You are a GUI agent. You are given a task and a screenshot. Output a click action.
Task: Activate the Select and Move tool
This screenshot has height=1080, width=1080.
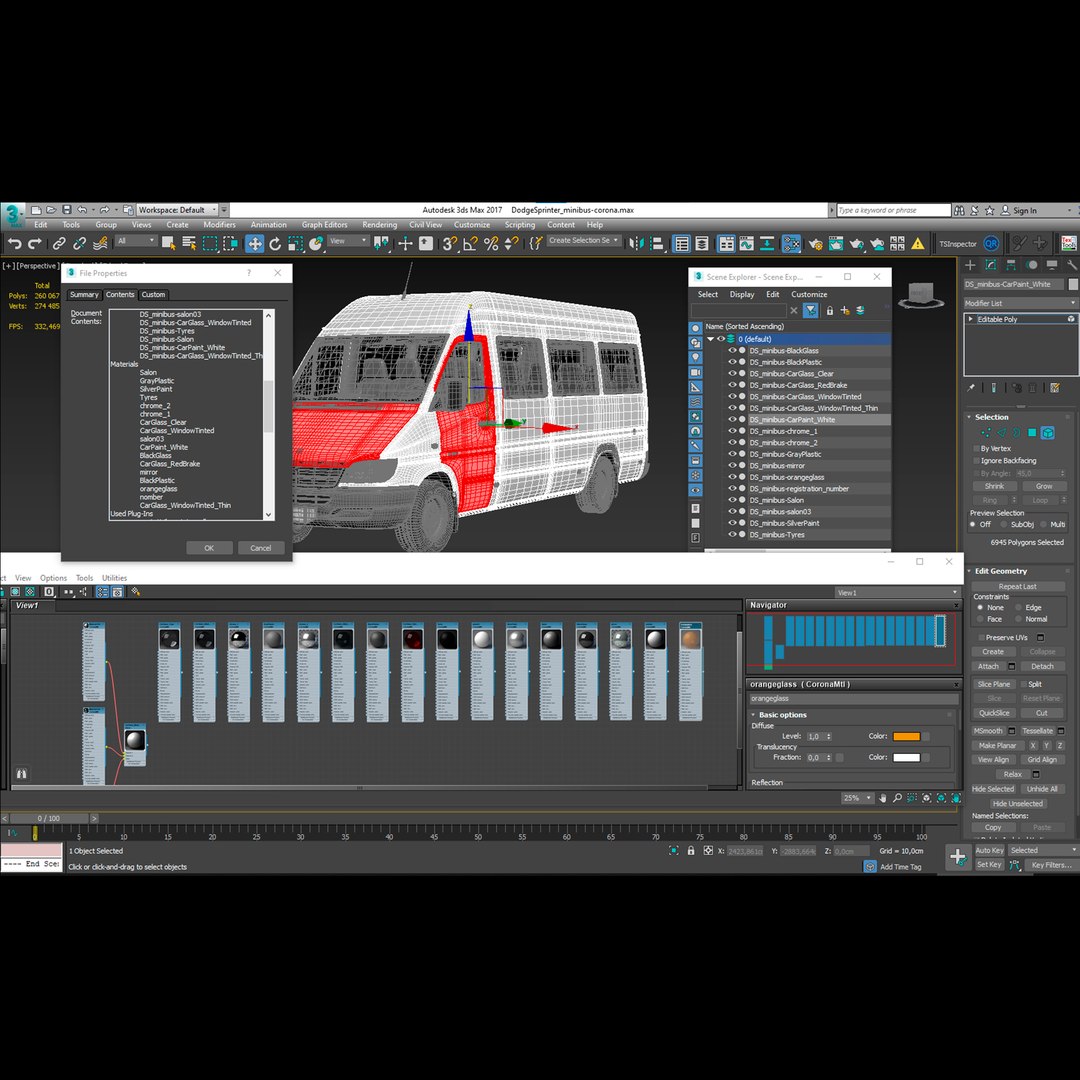pos(255,243)
